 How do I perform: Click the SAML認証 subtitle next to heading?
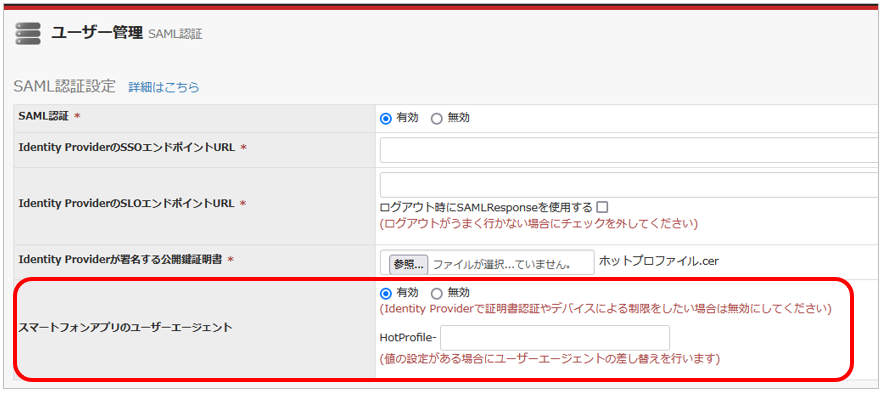176,34
